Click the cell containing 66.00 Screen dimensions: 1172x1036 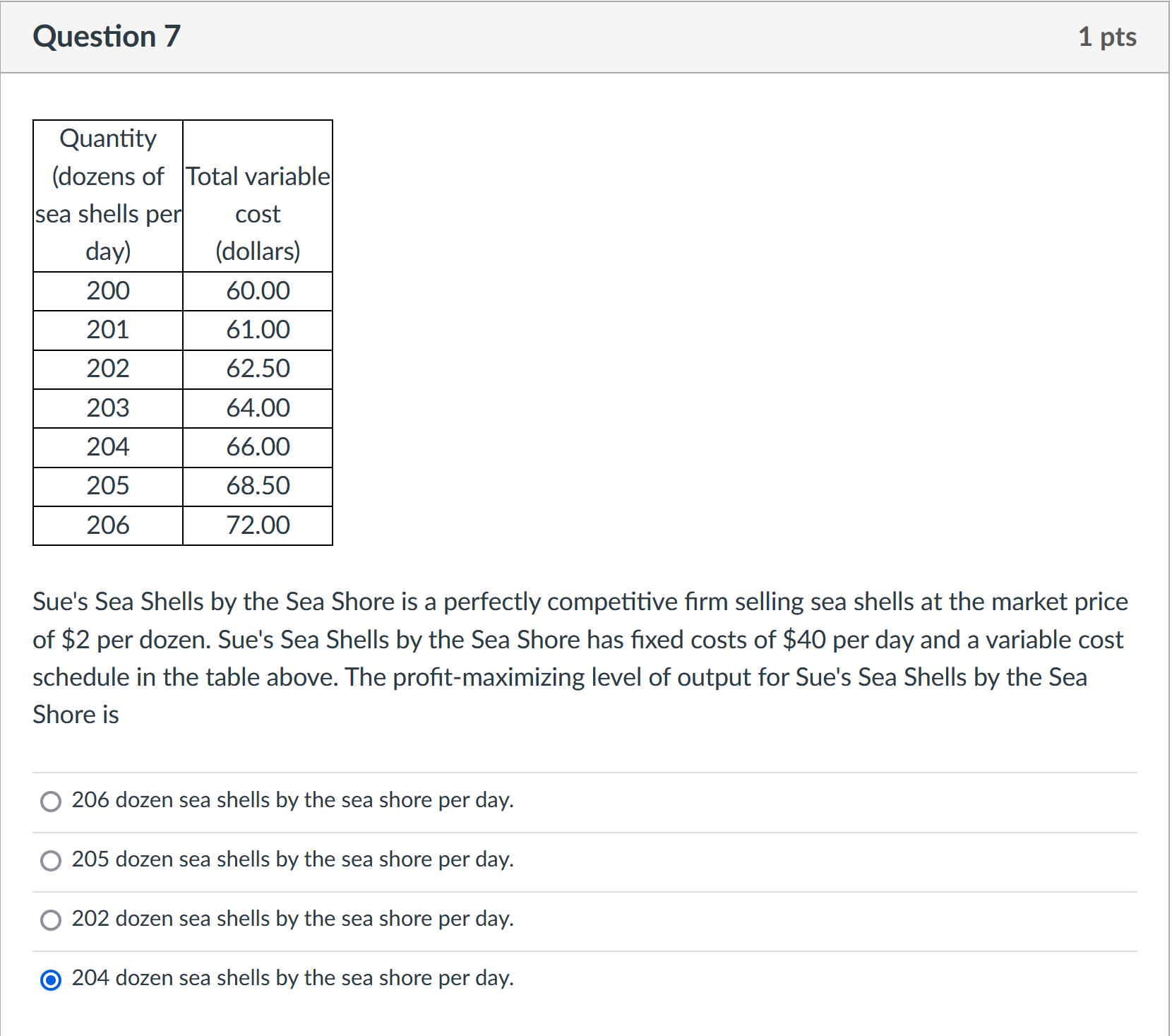coord(257,446)
